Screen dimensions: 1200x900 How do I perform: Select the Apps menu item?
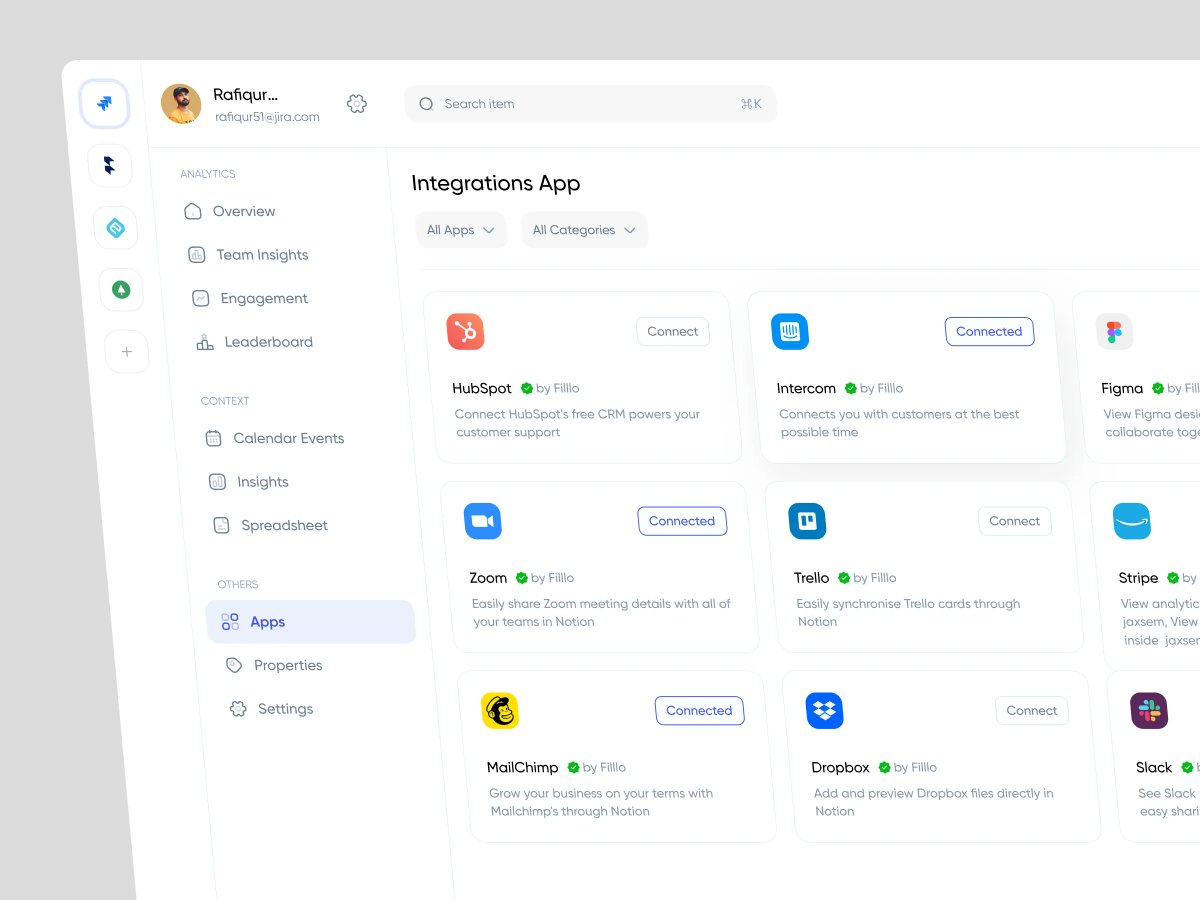click(x=311, y=622)
